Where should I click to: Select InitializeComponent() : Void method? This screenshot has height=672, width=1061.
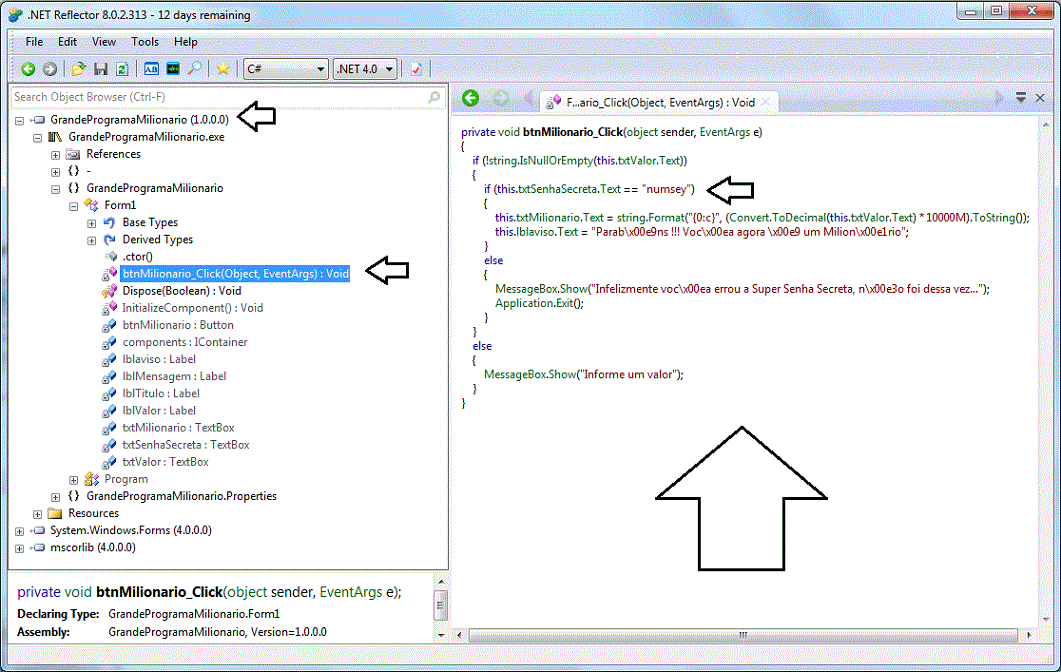192,308
